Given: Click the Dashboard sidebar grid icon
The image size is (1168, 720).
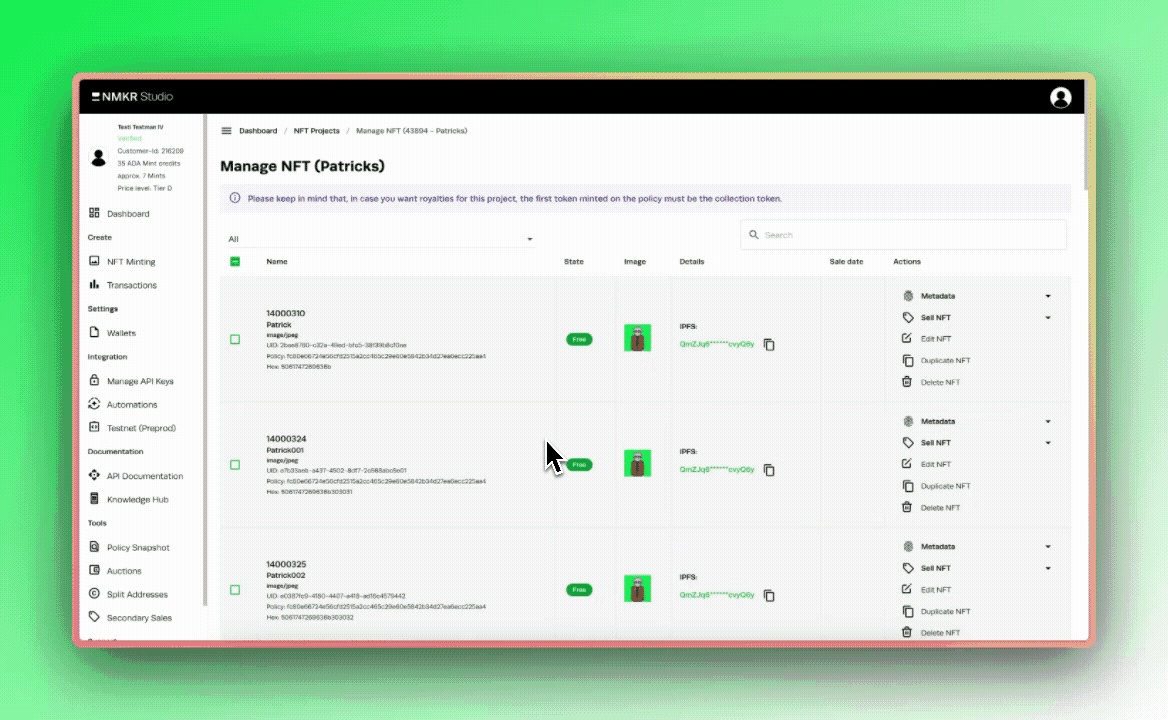Looking at the screenshot, I should [x=94, y=213].
